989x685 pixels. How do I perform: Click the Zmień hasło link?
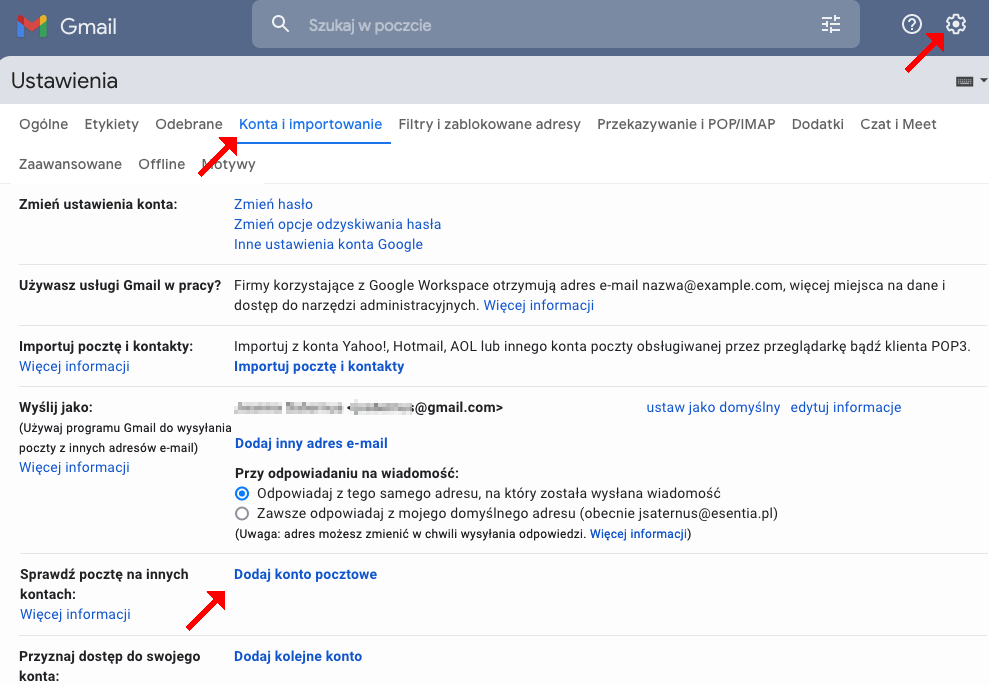pos(273,204)
